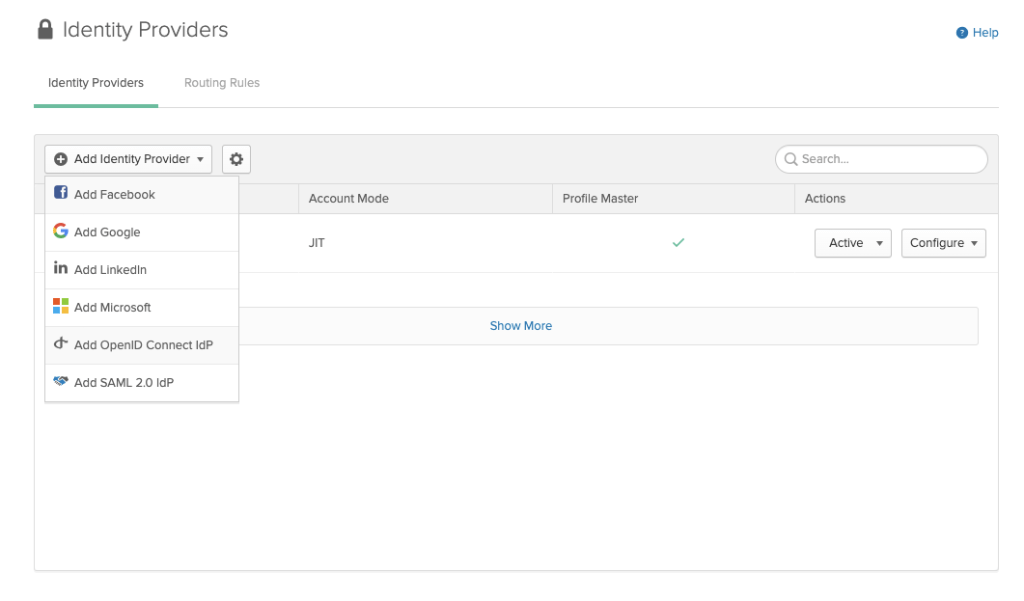Click the Help question mark icon
This screenshot has height=601, width=1024.
(962, 33)
